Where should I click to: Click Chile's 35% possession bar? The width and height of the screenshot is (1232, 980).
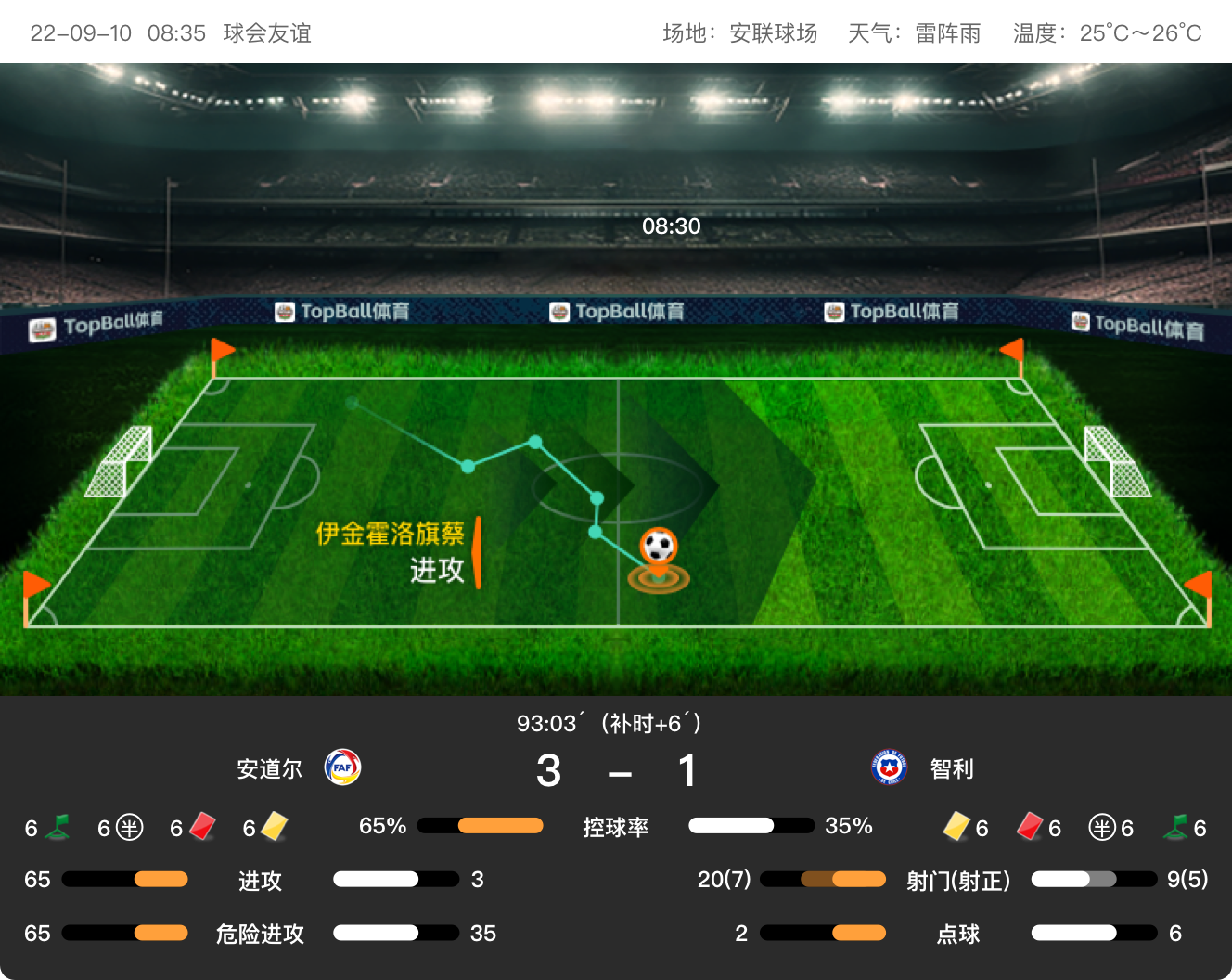(751, 825)
